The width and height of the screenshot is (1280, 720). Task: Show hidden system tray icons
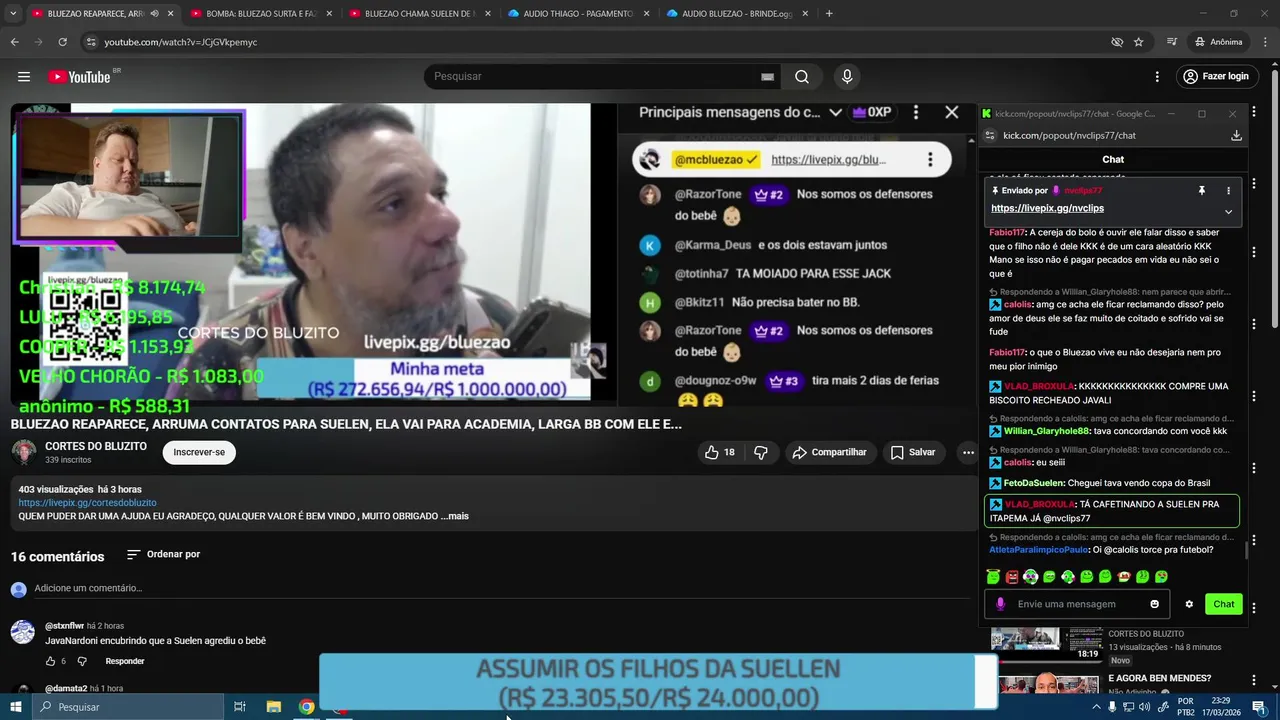[1096, 707]
